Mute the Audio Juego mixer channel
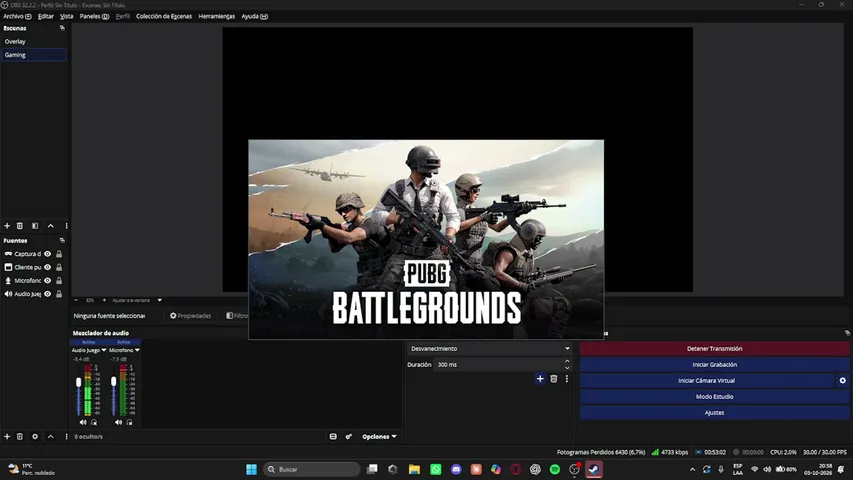The image size is (853, 480). click(83, 422)
